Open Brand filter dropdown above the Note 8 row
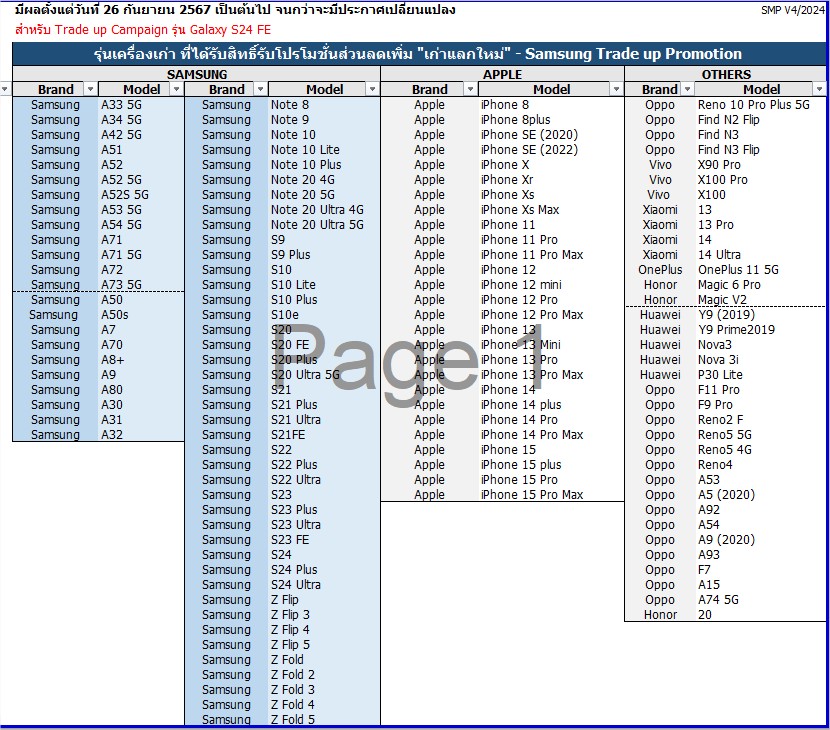Viewport: 830px width, 730px height. (x=260, y=89)
